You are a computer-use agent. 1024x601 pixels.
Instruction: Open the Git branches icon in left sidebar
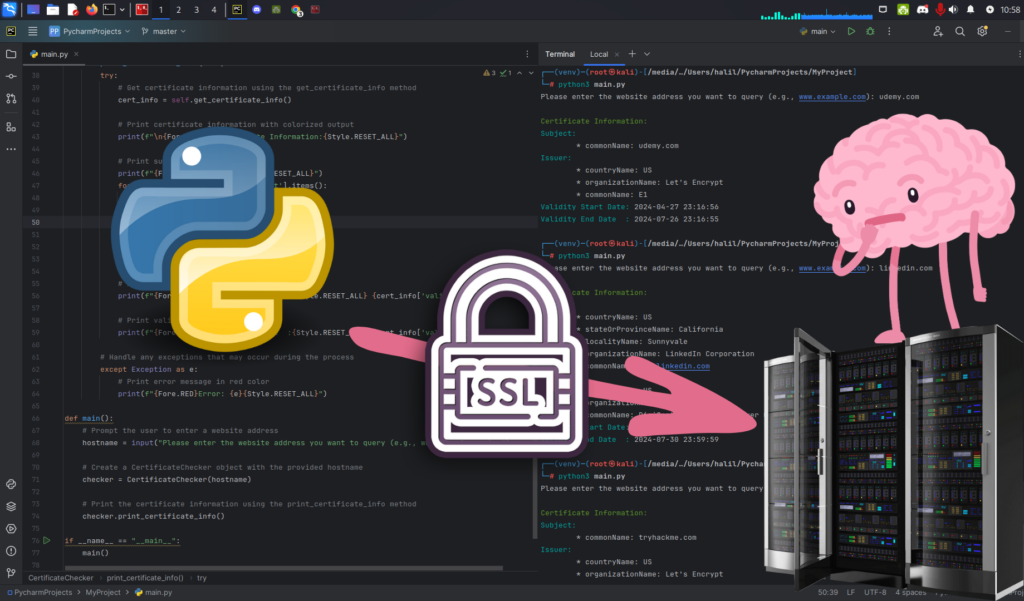(10, 97)
